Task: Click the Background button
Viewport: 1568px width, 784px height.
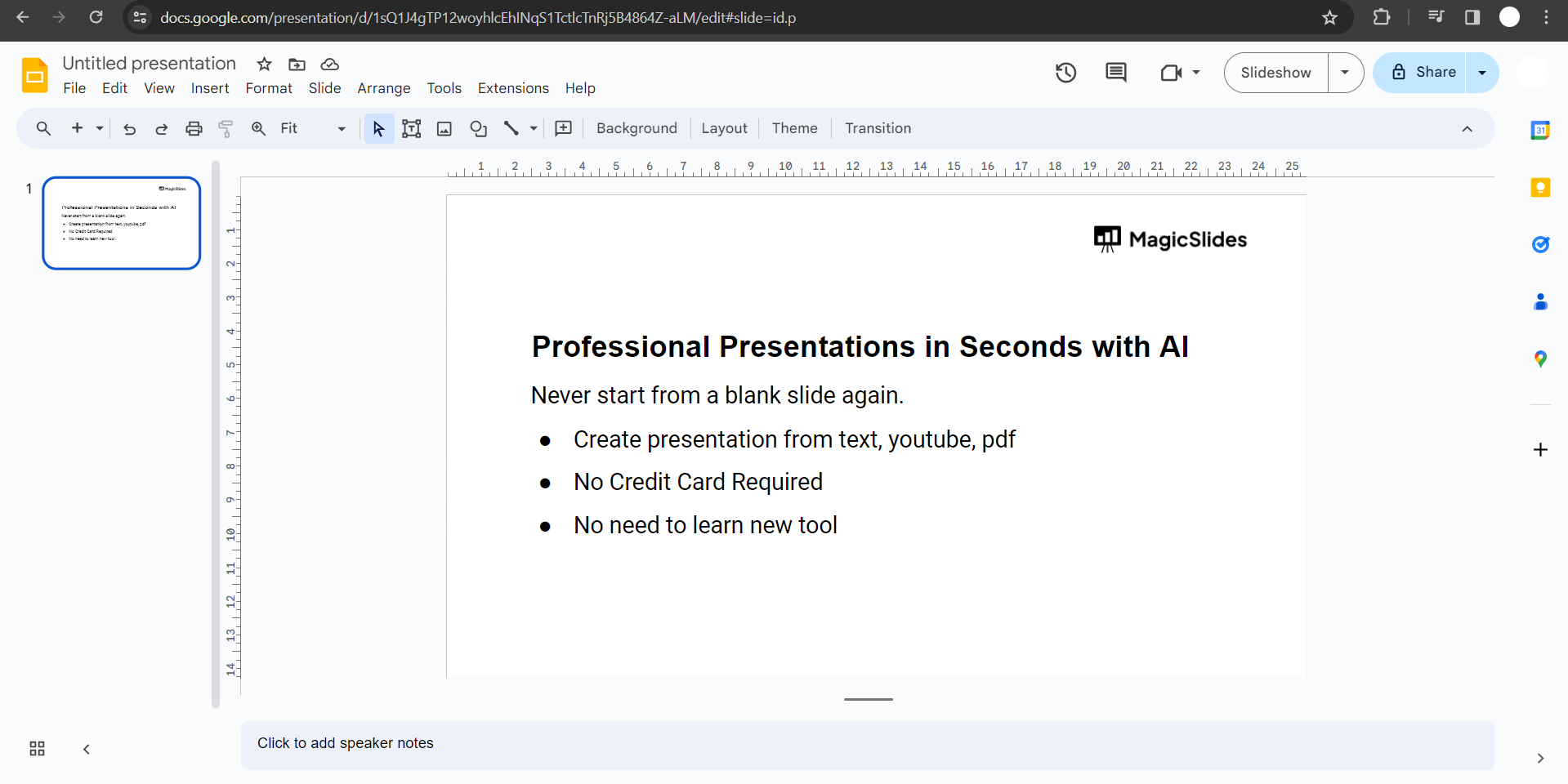Action: pos(637,128)
